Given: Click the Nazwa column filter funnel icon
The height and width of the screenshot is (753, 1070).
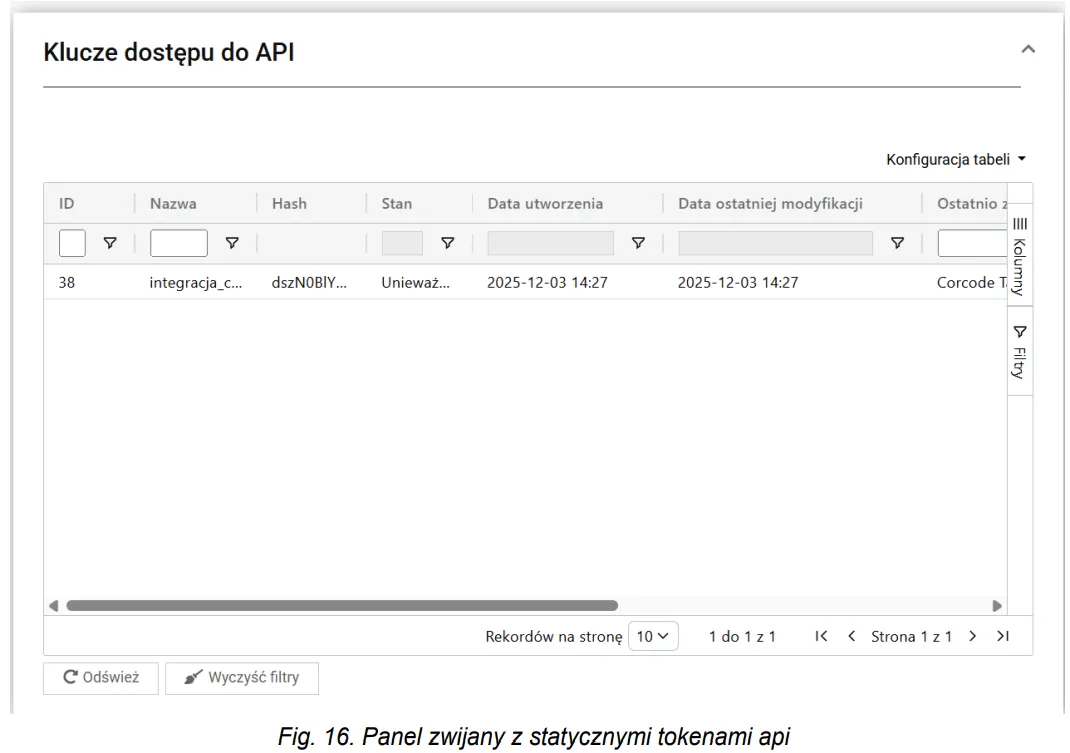Looking at the screenshot, I should click(232, 243).
